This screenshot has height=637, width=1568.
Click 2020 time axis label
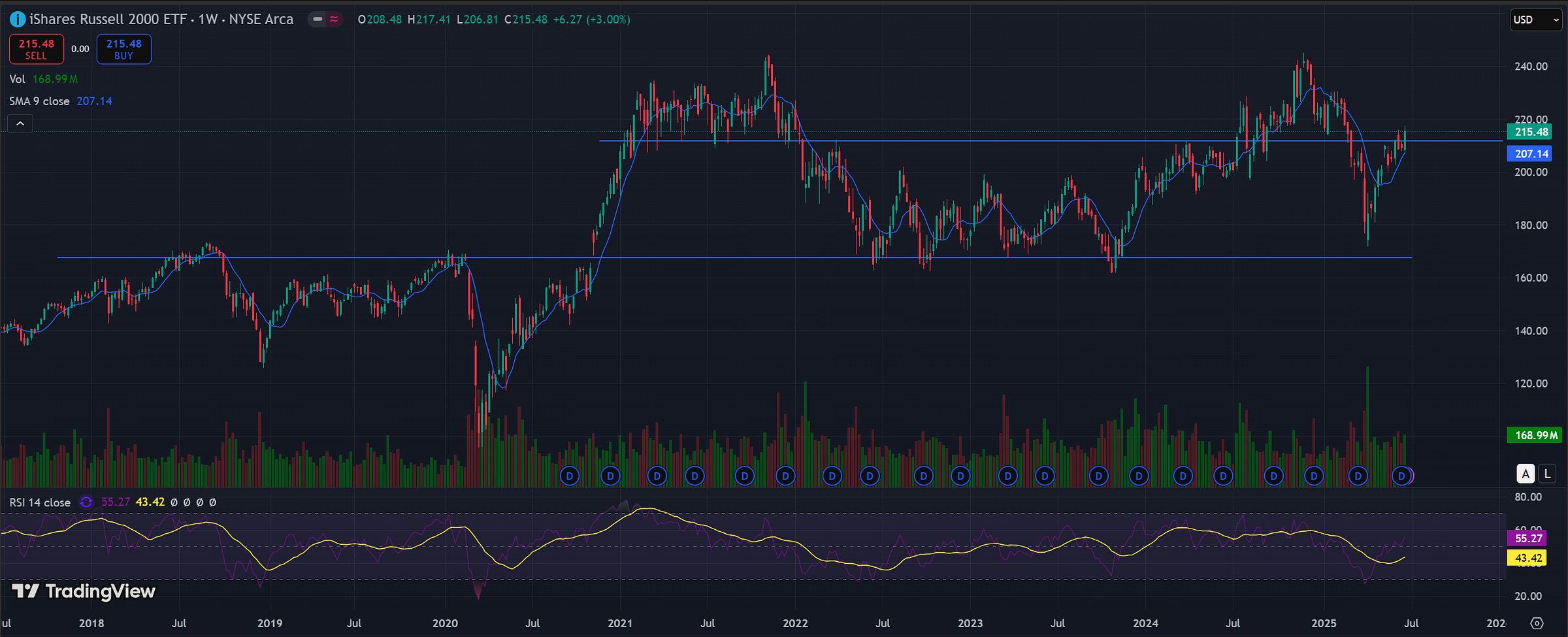(445, 623)
